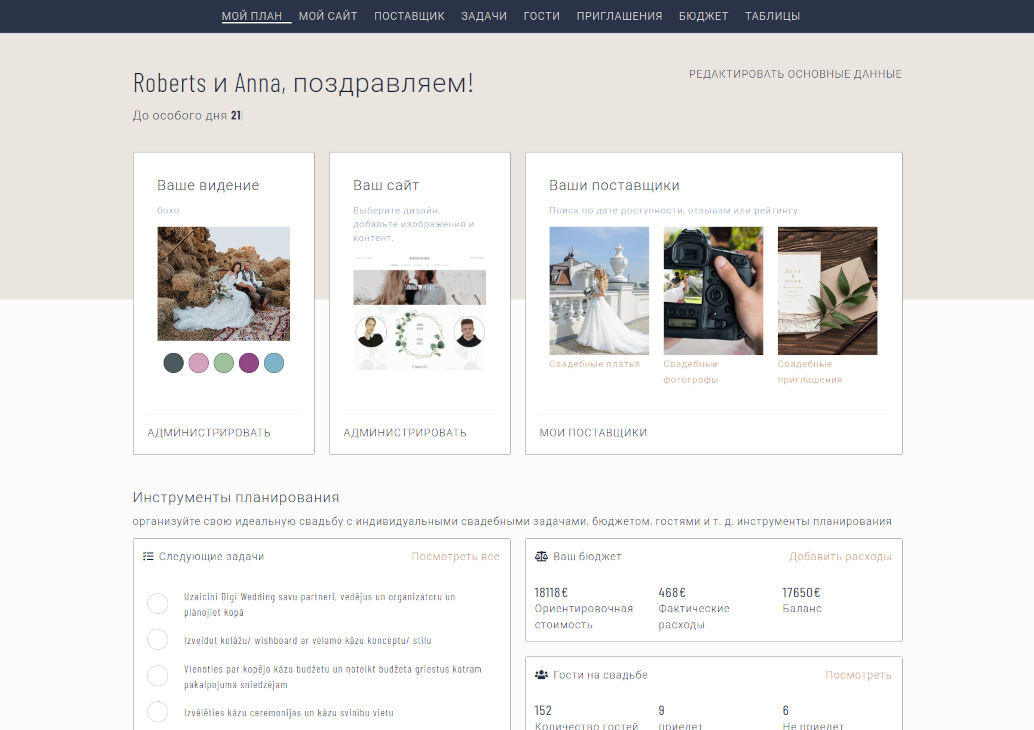
Task: Open the wedding dresses thumbnail
Action: (x=599, y=291)
